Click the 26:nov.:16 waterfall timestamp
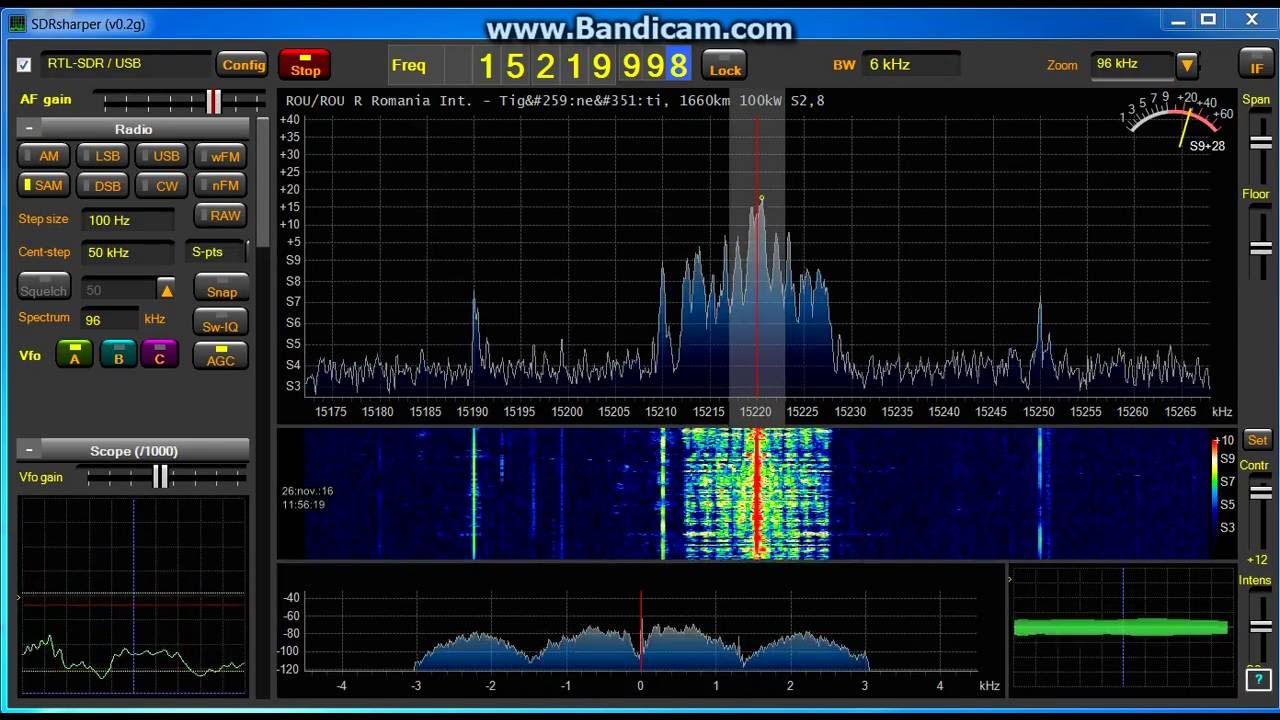This screenshot has width=1280, height=720. (307, 491)
